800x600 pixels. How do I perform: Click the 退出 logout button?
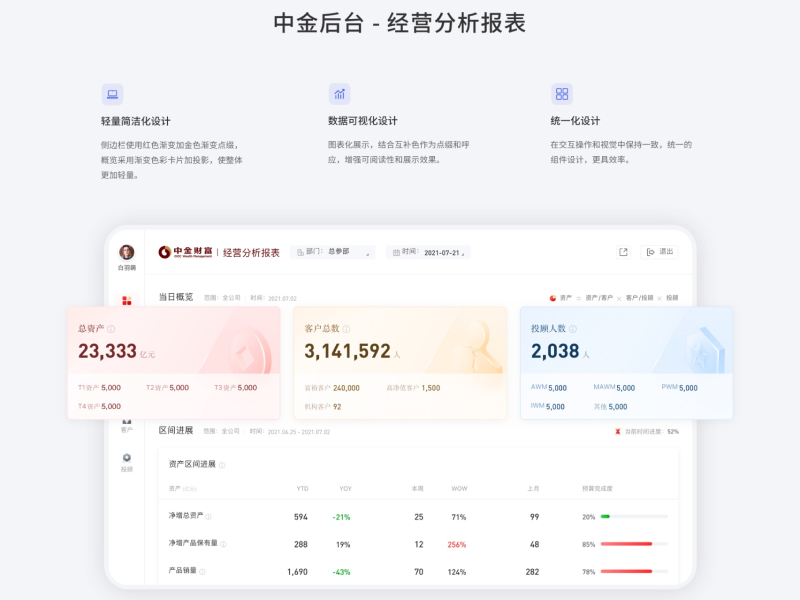tap(660, 252)
